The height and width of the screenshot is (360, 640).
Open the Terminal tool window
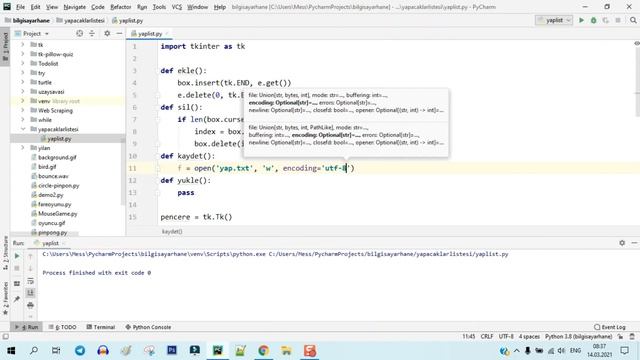coord(101,327)
